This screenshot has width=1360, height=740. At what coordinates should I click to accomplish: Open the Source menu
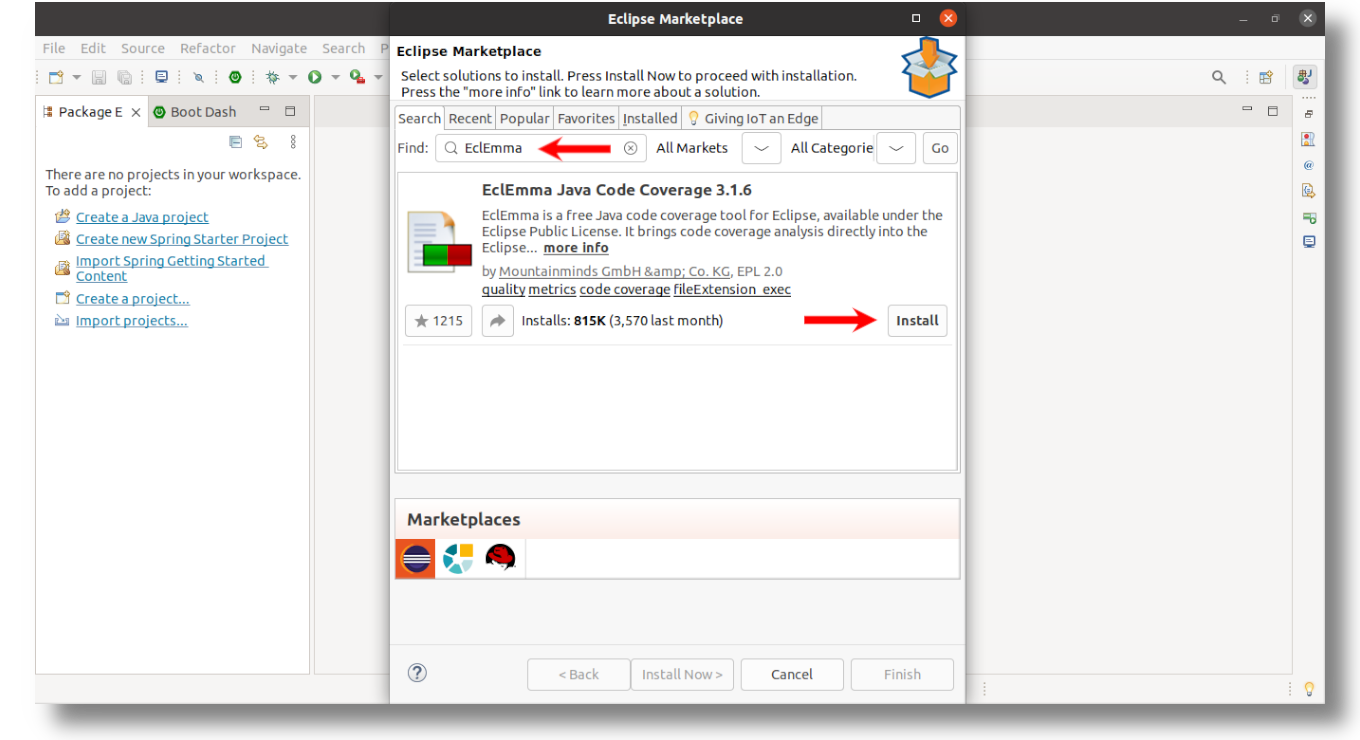(143, 48)
